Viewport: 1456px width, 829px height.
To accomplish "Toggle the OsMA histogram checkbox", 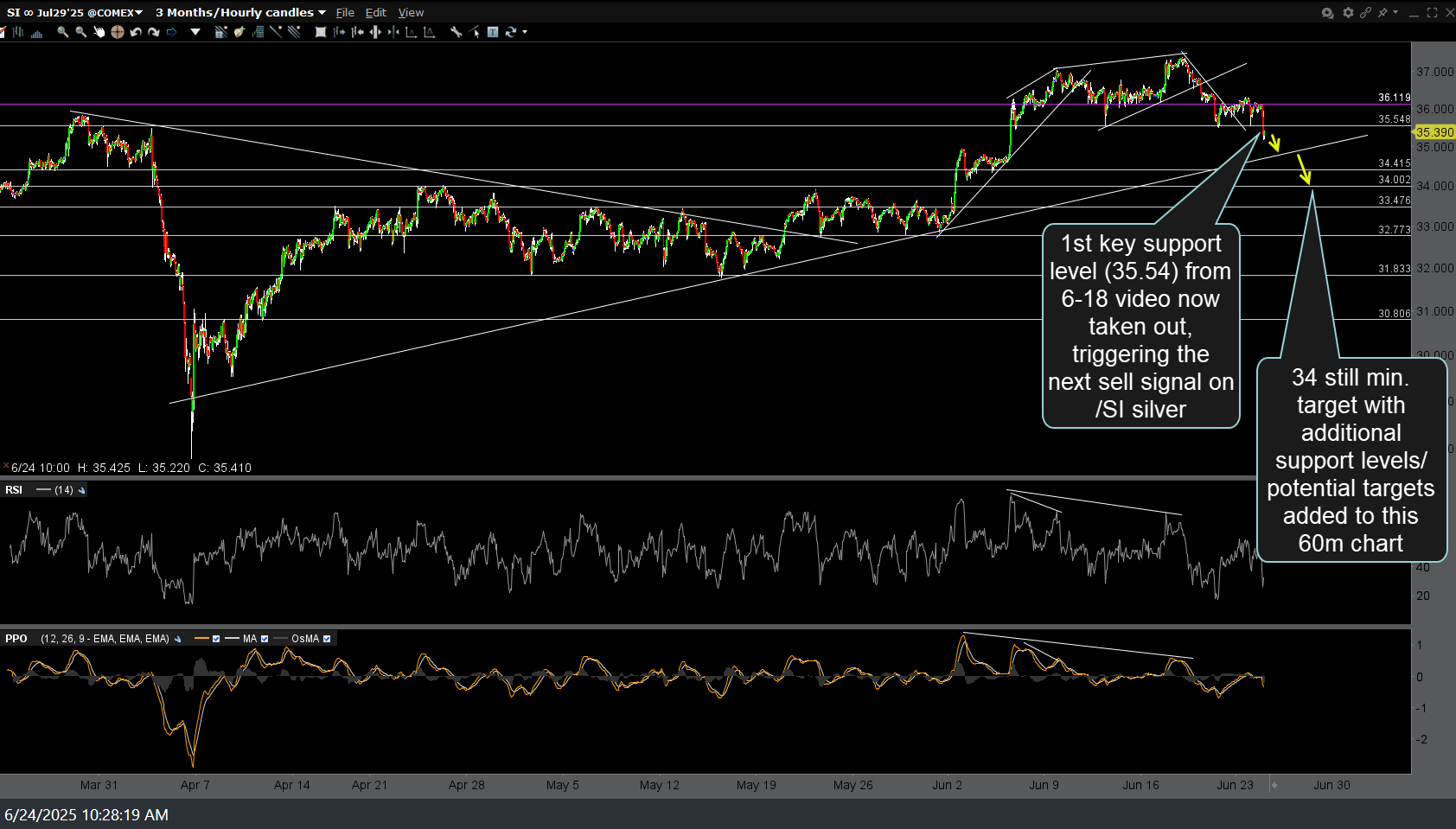I will coord(327,639).
